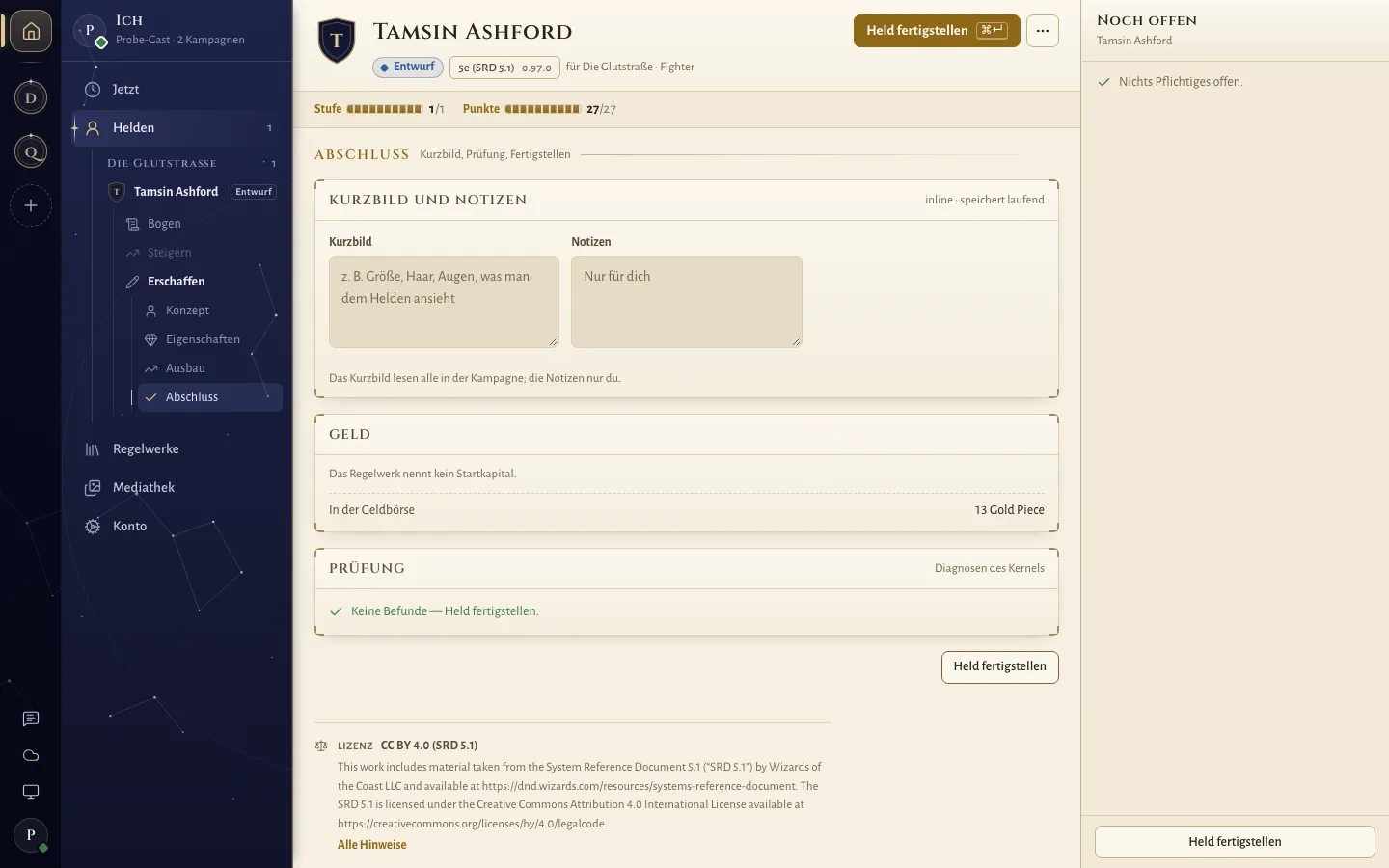Open the P profile avatar in the rail
The image size is (1389, 868).
coord(31,835)
